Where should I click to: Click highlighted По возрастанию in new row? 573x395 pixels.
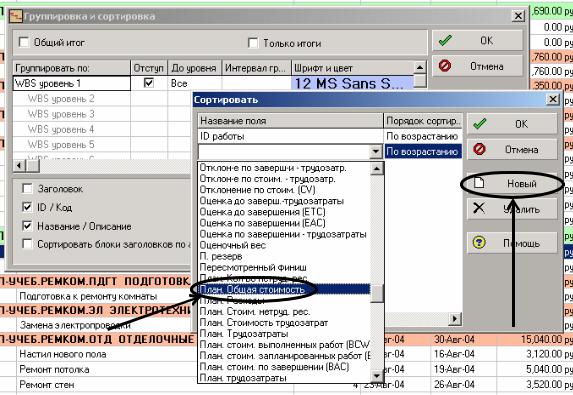(x=422, y=151)
